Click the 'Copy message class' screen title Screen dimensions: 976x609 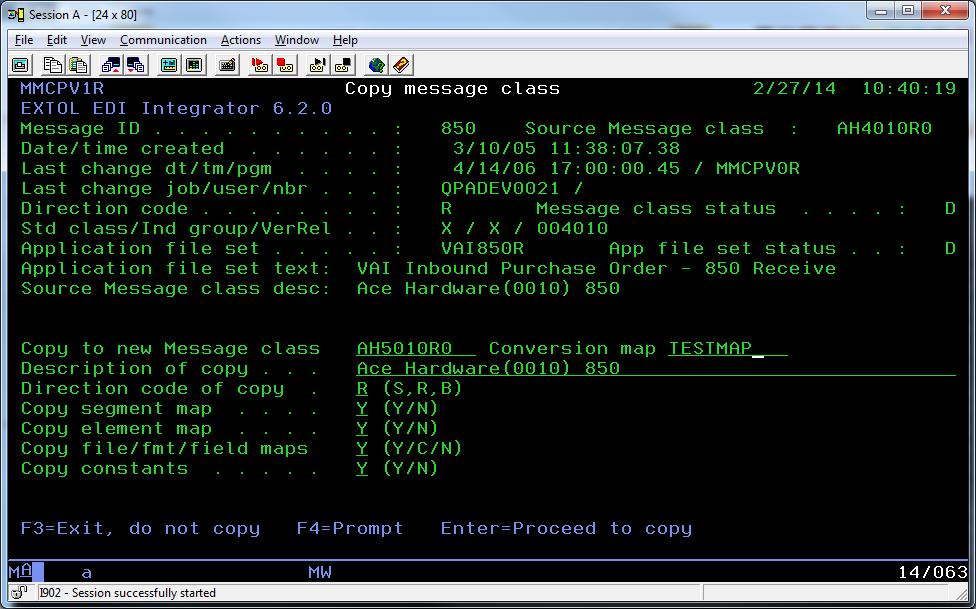453,88
